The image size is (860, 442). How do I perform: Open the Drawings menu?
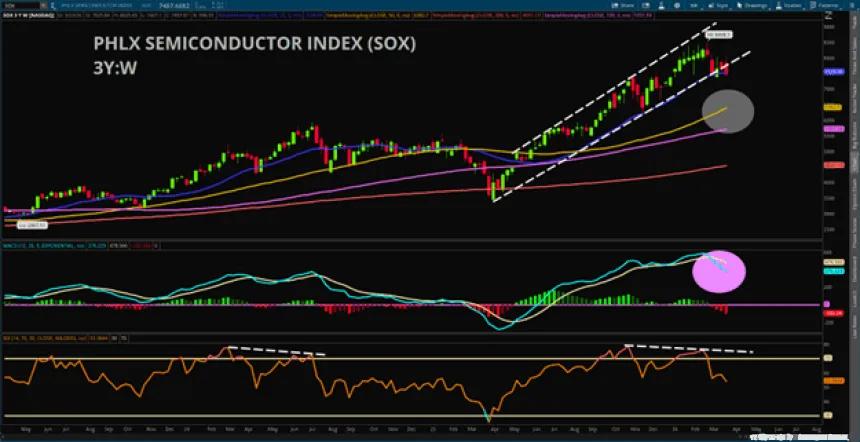[752, 5]
